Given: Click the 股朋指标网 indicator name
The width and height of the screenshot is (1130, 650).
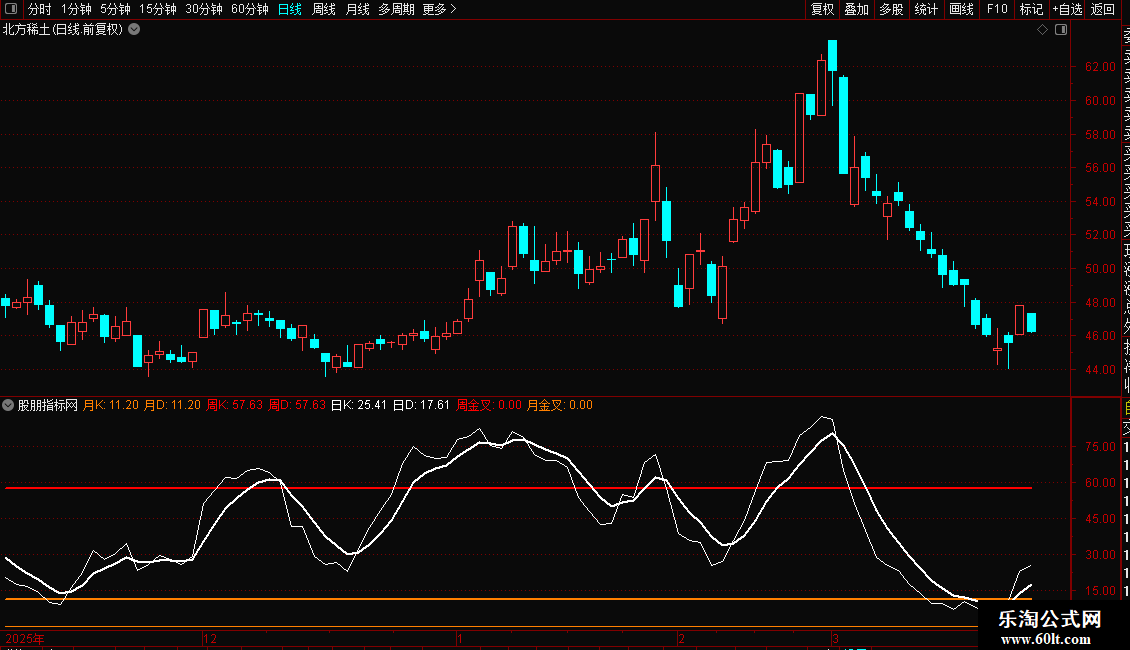Looking at the screenshot, I should [x=48, y=405].
